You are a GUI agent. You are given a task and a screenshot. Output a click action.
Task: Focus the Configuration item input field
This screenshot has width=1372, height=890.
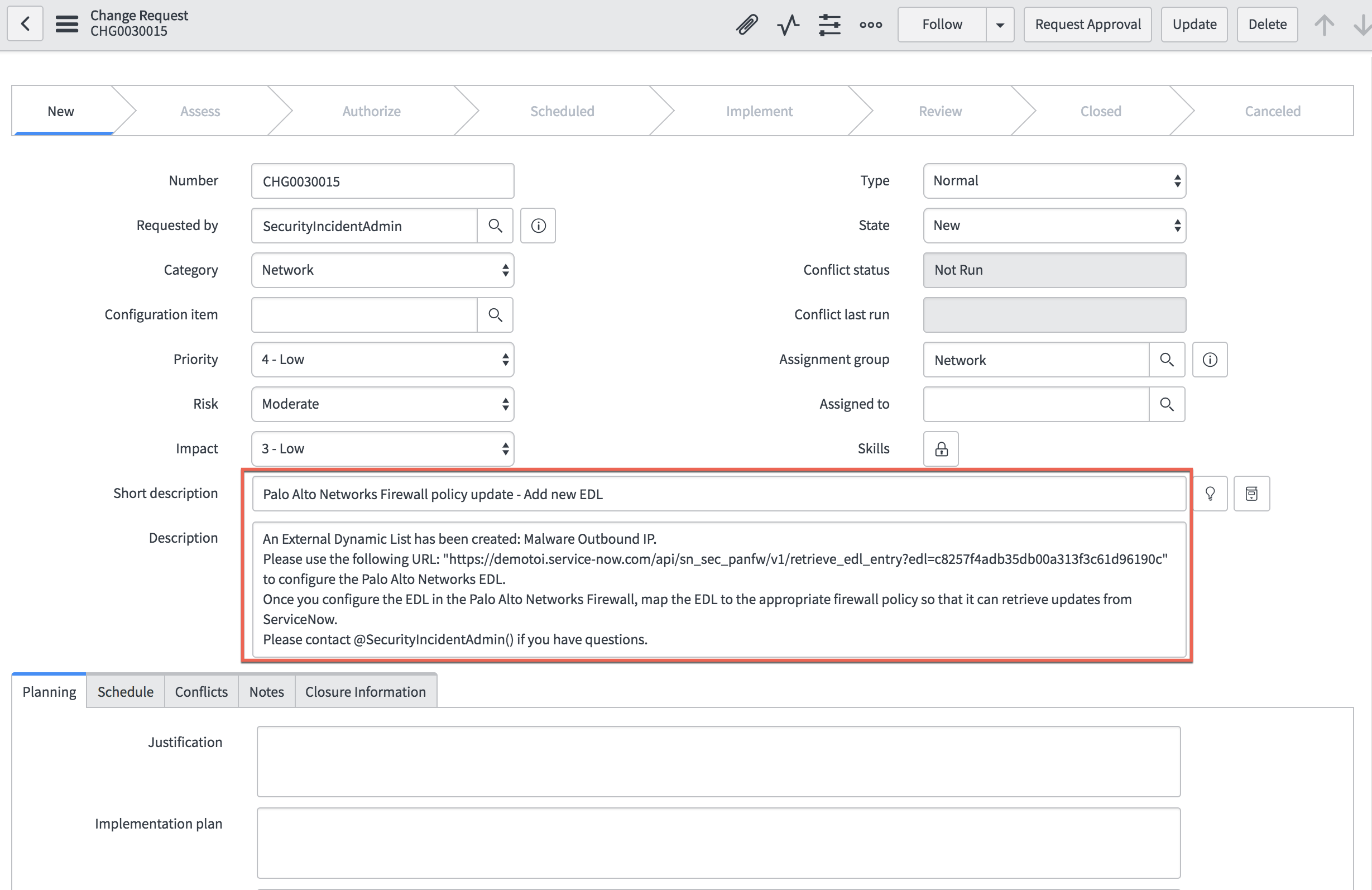364,315
